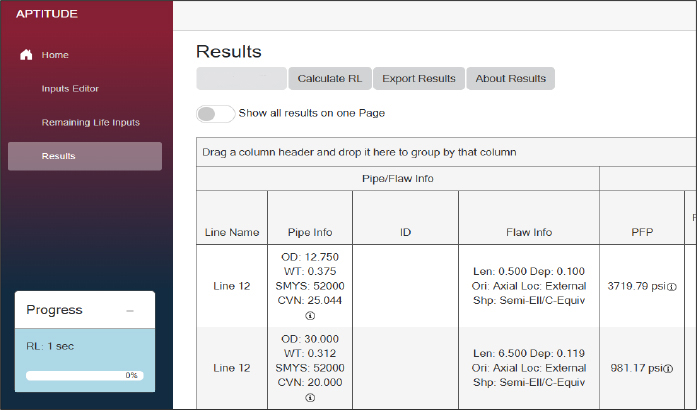This screenshot has width=697, height=410.
Task: Open Remaining Life Inputs page
Action: [90, 122]
